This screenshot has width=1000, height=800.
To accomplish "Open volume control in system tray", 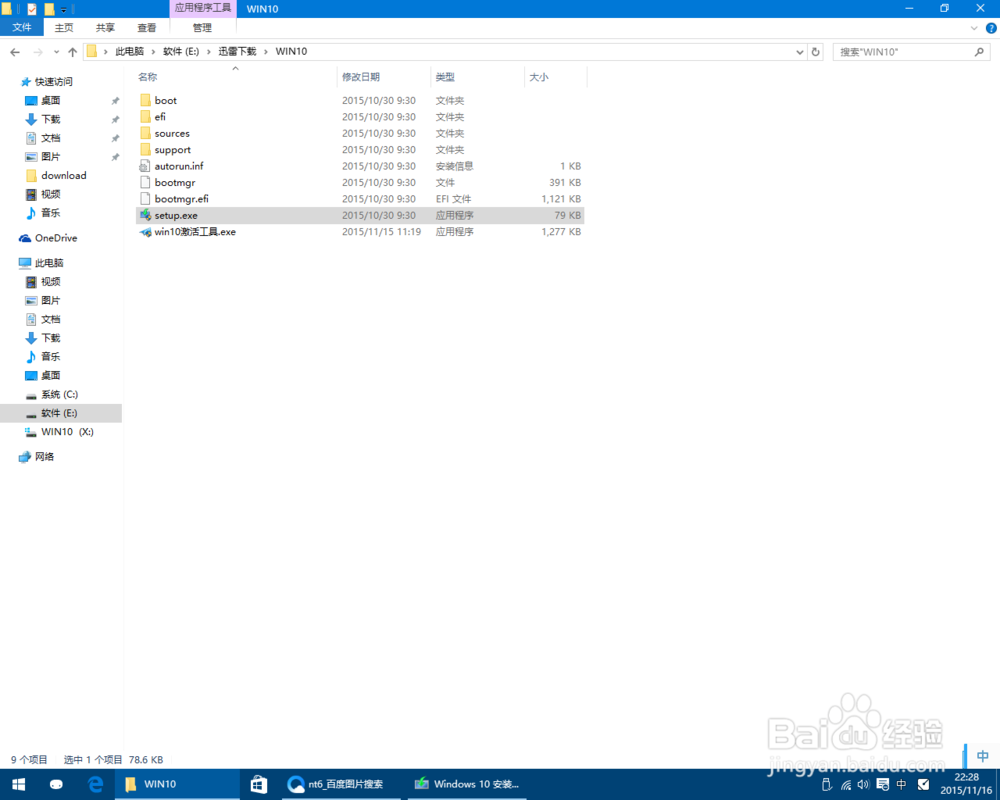I will click(864, 785).
